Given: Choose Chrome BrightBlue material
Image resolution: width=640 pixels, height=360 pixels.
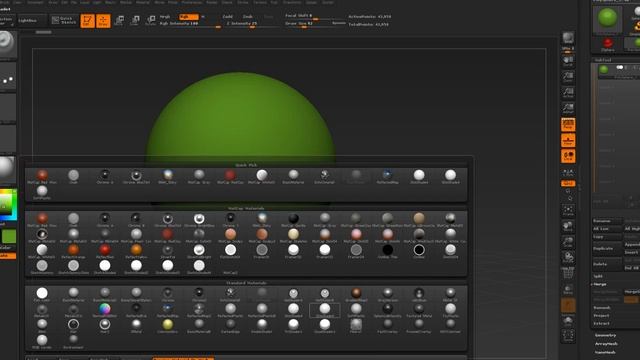Looking at the screenshot, I should 199,220.
